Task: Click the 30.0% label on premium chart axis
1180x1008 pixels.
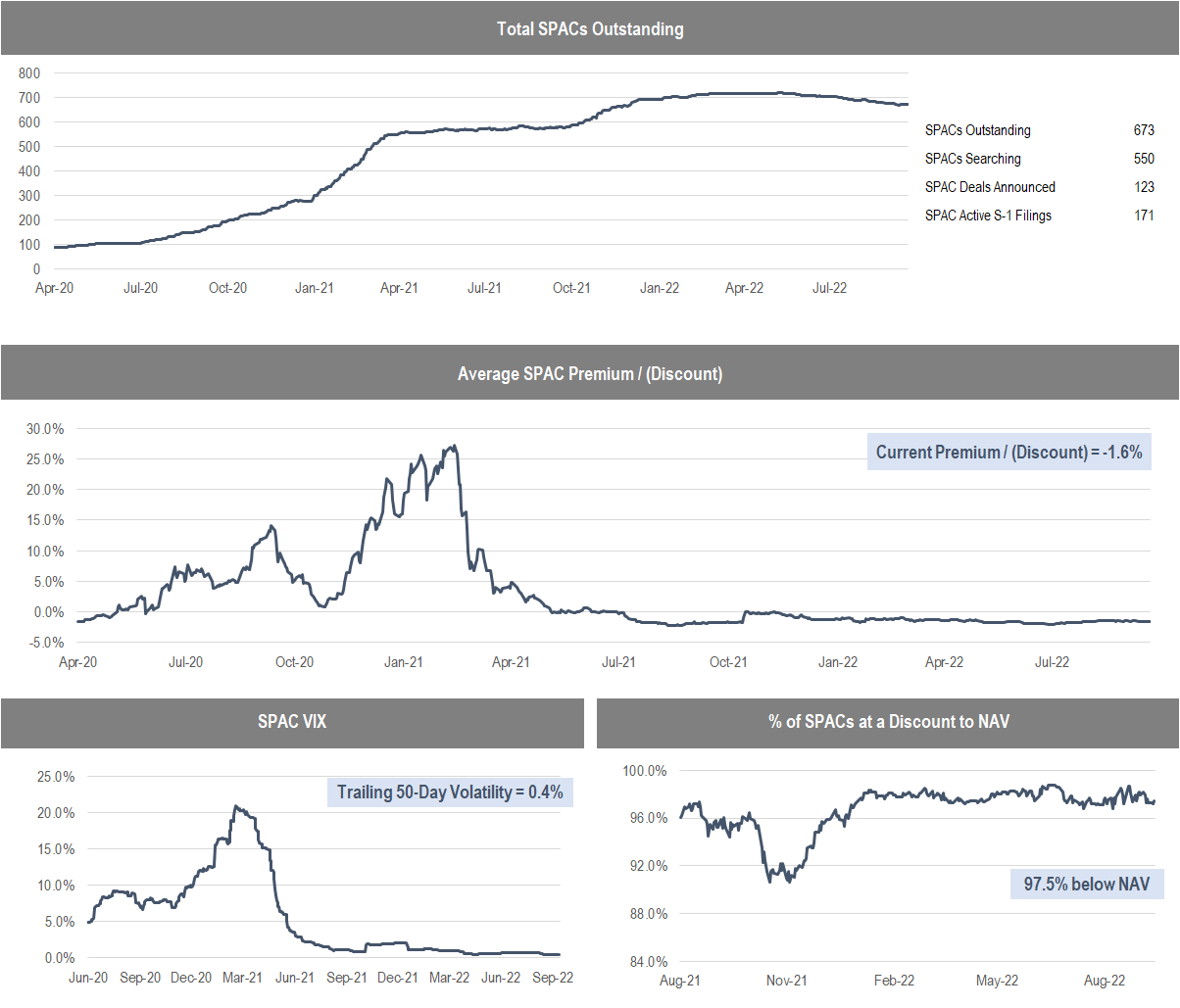Action: (45, 429)
